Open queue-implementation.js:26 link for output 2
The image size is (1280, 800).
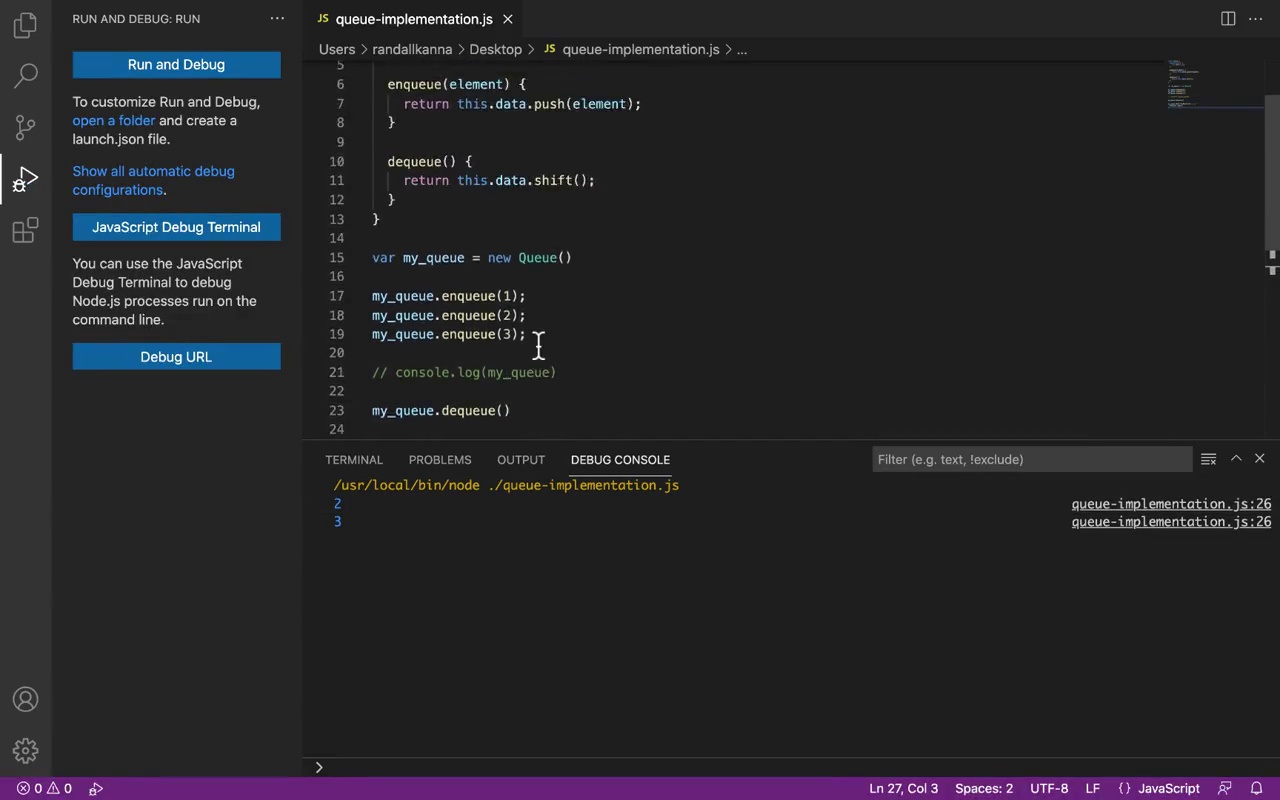(1171, 504)
